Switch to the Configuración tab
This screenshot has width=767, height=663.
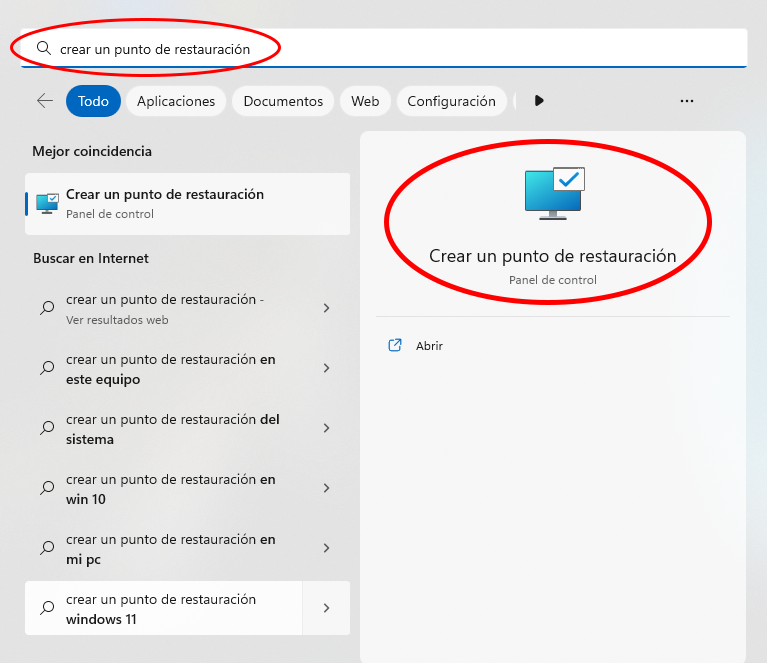[451, 101]
